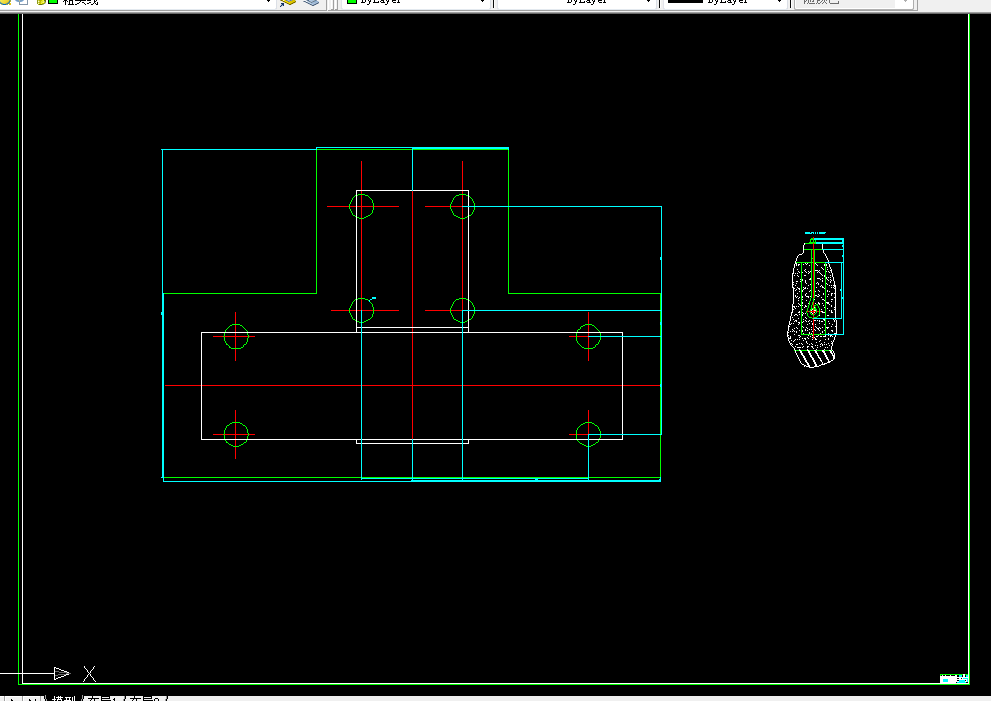Expand the ByLayer lineweight dropdown
This screenshot has width=991, height=701.
[x=779, y=2]
